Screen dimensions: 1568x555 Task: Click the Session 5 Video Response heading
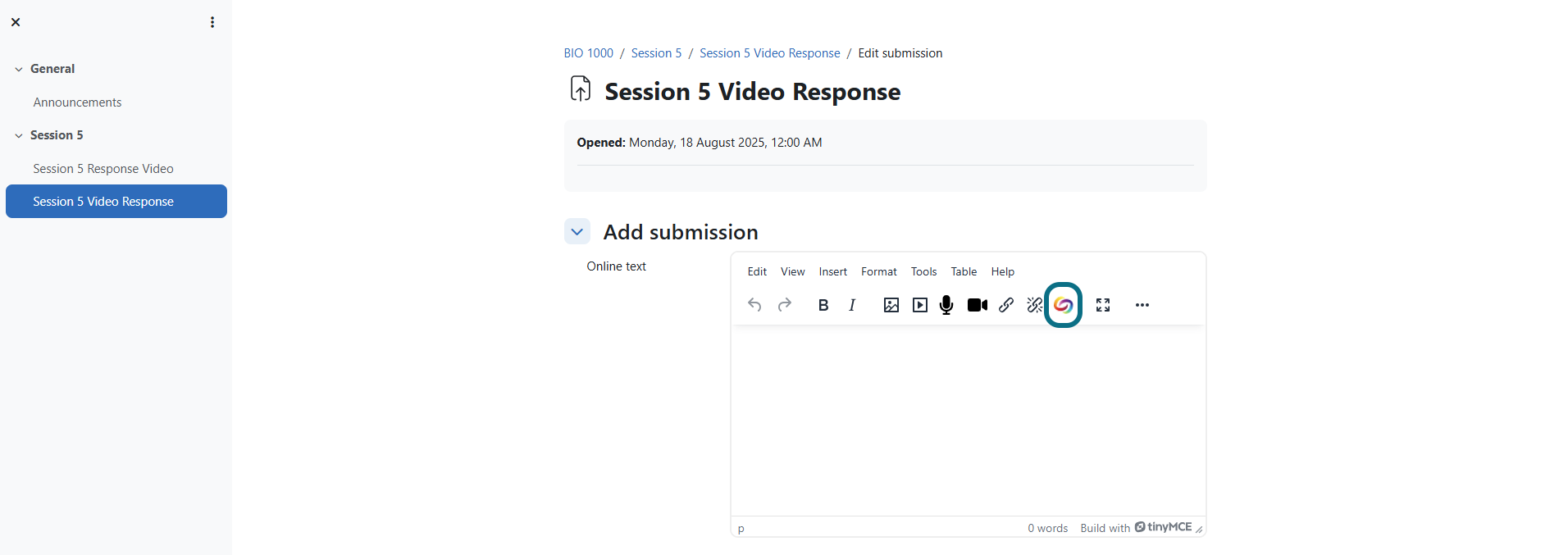tap(752, 92)
